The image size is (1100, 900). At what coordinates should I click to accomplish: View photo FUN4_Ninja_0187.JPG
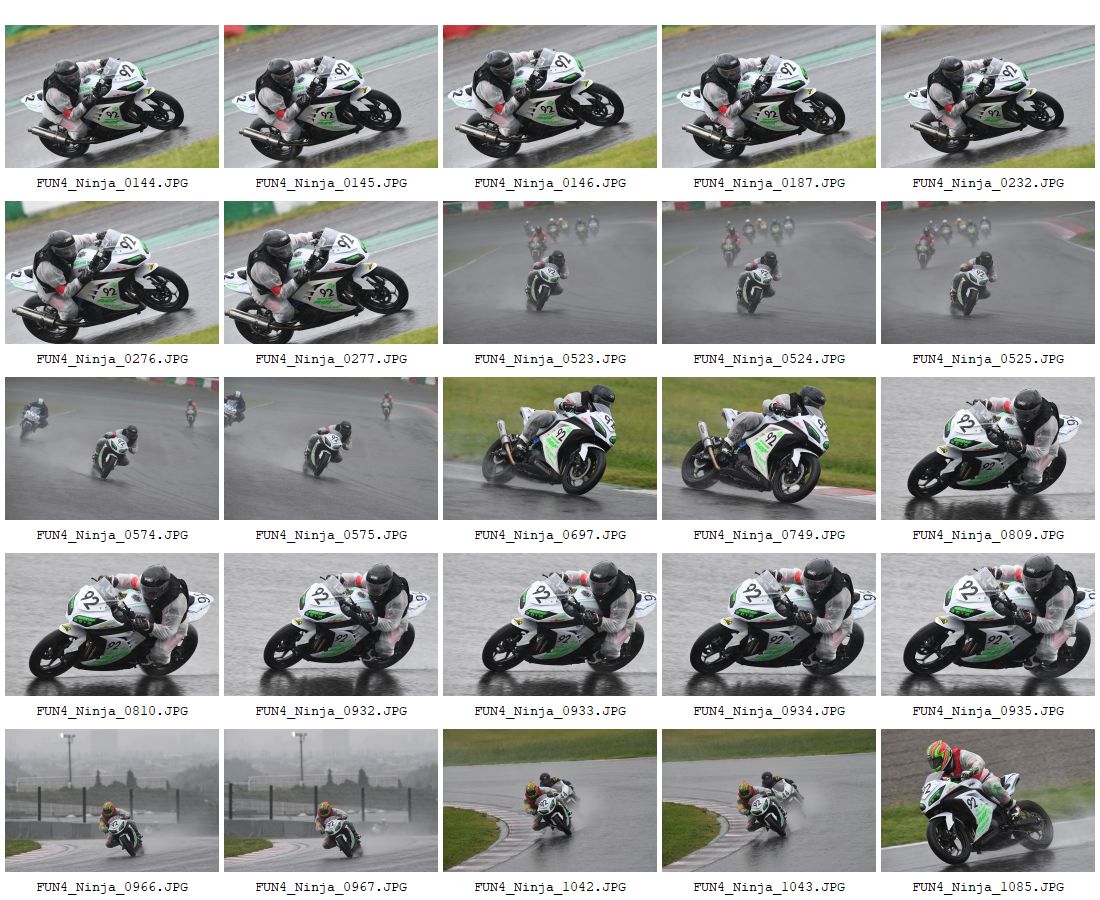(769, 97)
